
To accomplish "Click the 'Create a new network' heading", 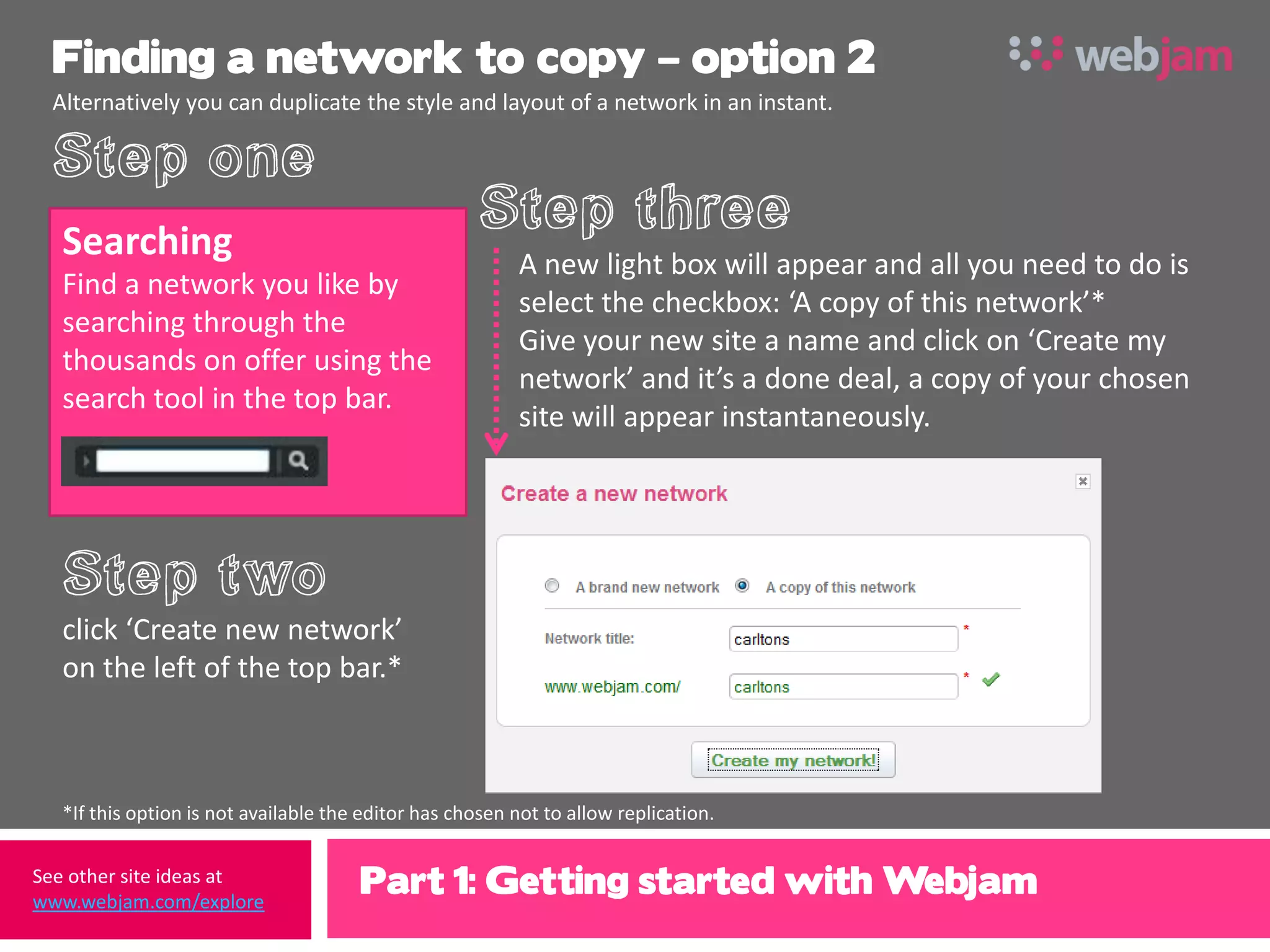I will tap(614, 493).
